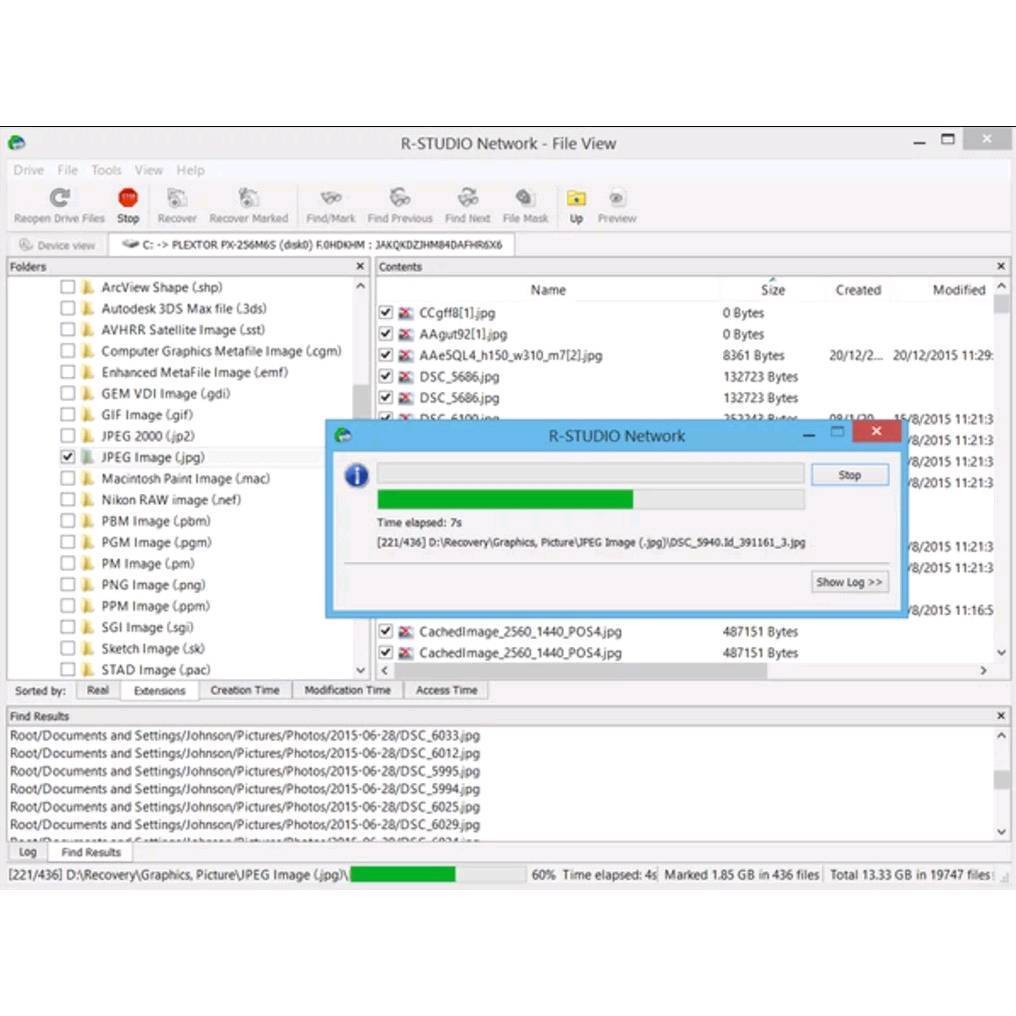
Task: Expand the log with Show Log >>
Action: (849, 582)
